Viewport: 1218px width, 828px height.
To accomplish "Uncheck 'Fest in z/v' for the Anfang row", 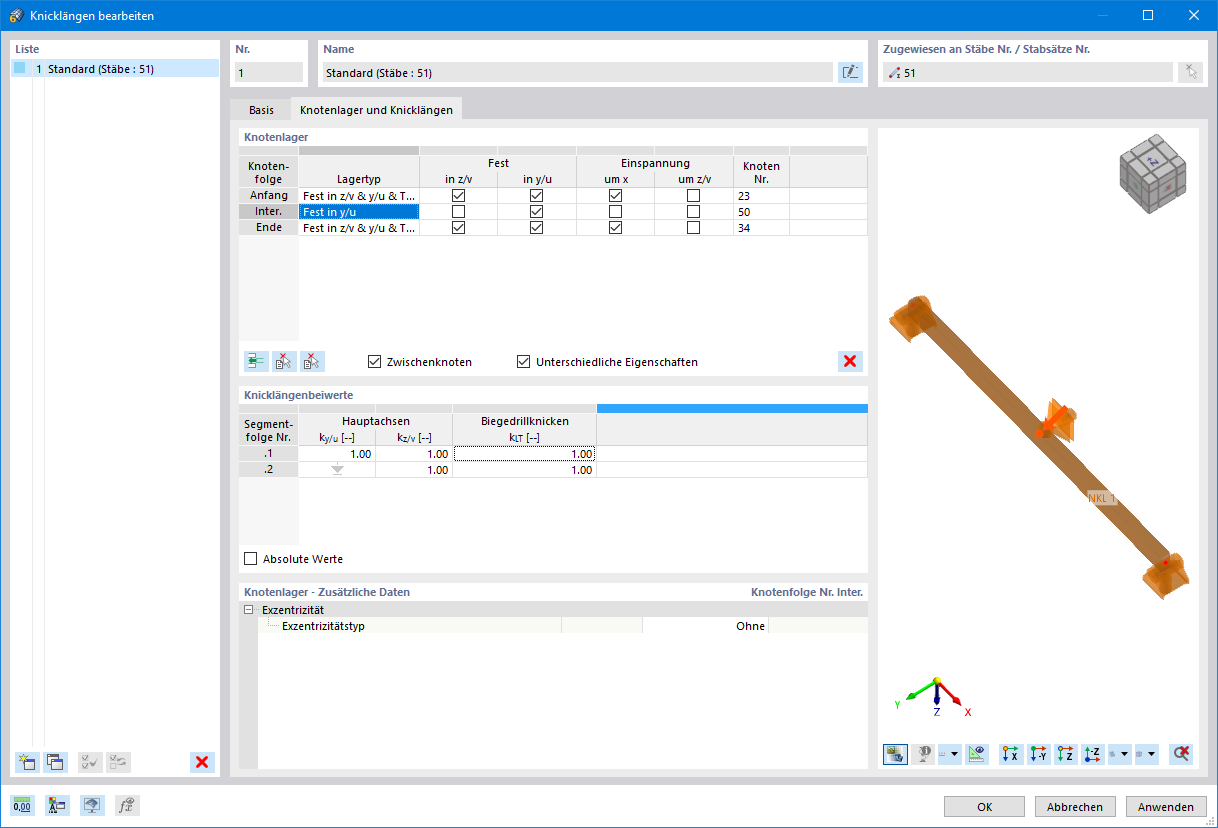I will (x=458, y=196).
